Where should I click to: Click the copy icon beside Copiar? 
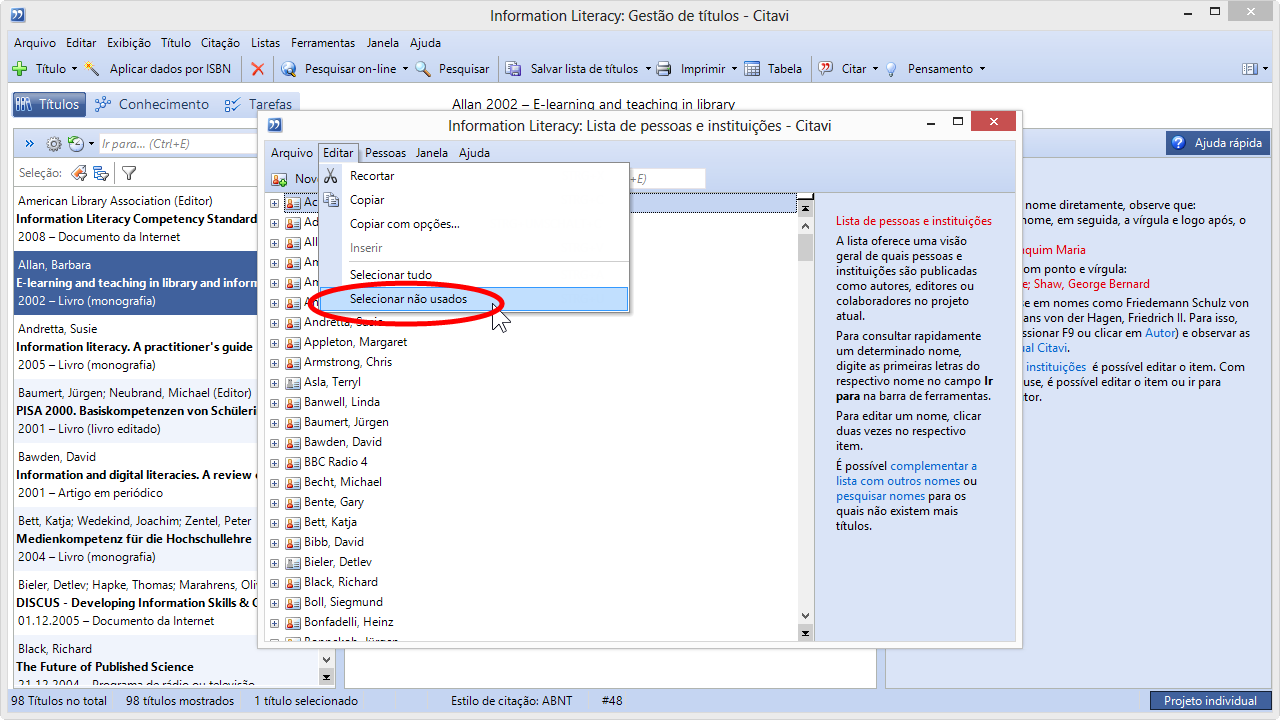[x=332, y=200]
